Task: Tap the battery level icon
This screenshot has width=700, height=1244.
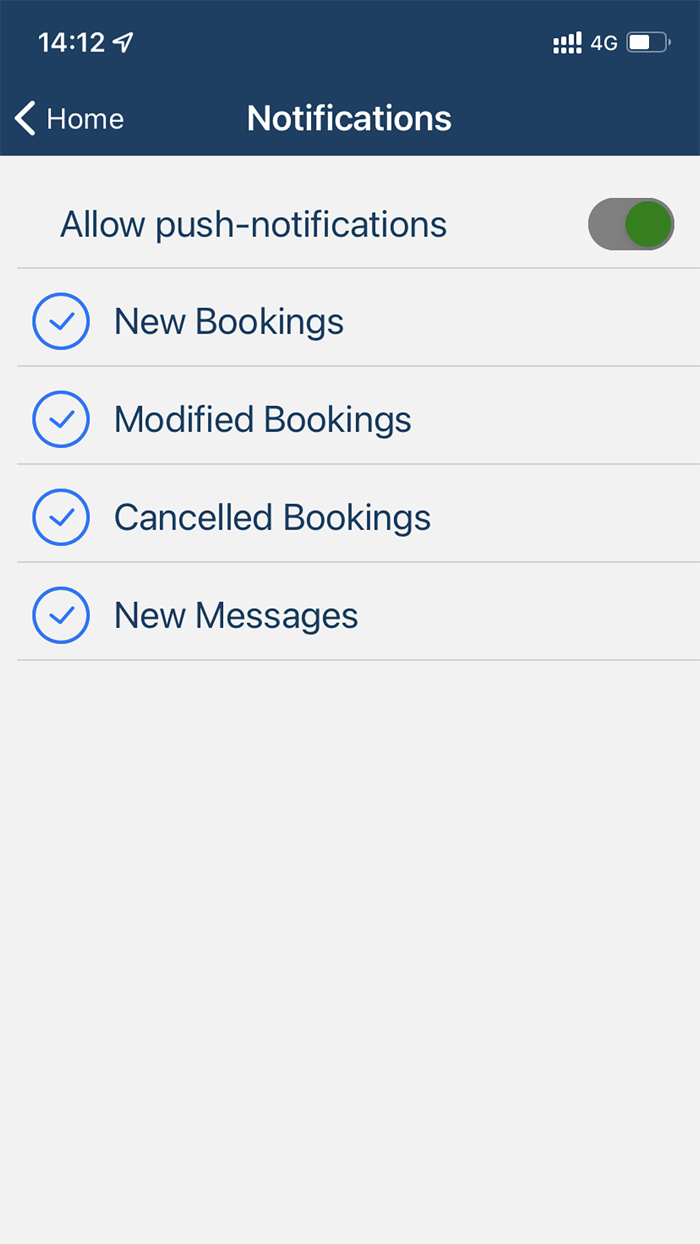Action: (x=648, y=43)
